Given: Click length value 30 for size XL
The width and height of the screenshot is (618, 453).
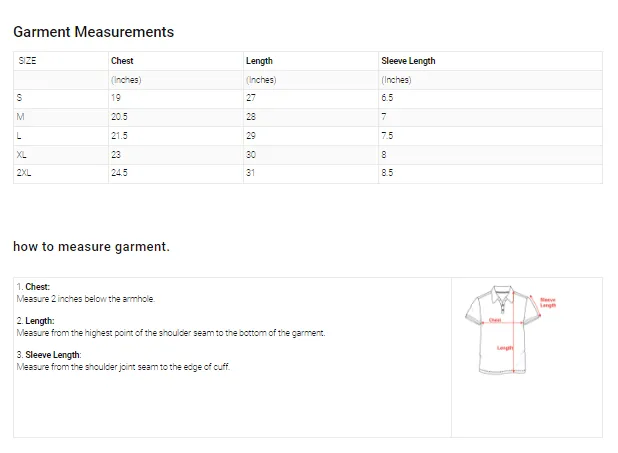Looking at the screenshot, I should pyautogui.click(x=251, y=154).
